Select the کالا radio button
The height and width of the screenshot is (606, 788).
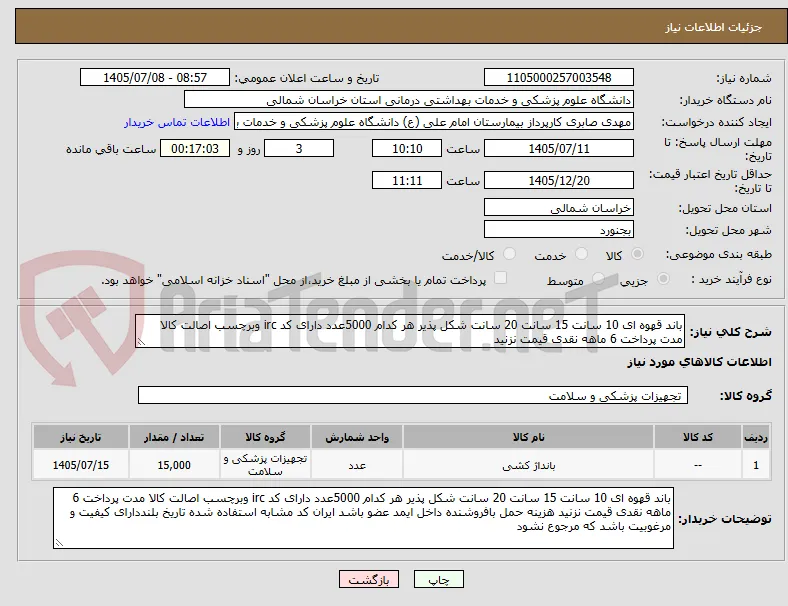pyautogui.click(x=637, y=254)
